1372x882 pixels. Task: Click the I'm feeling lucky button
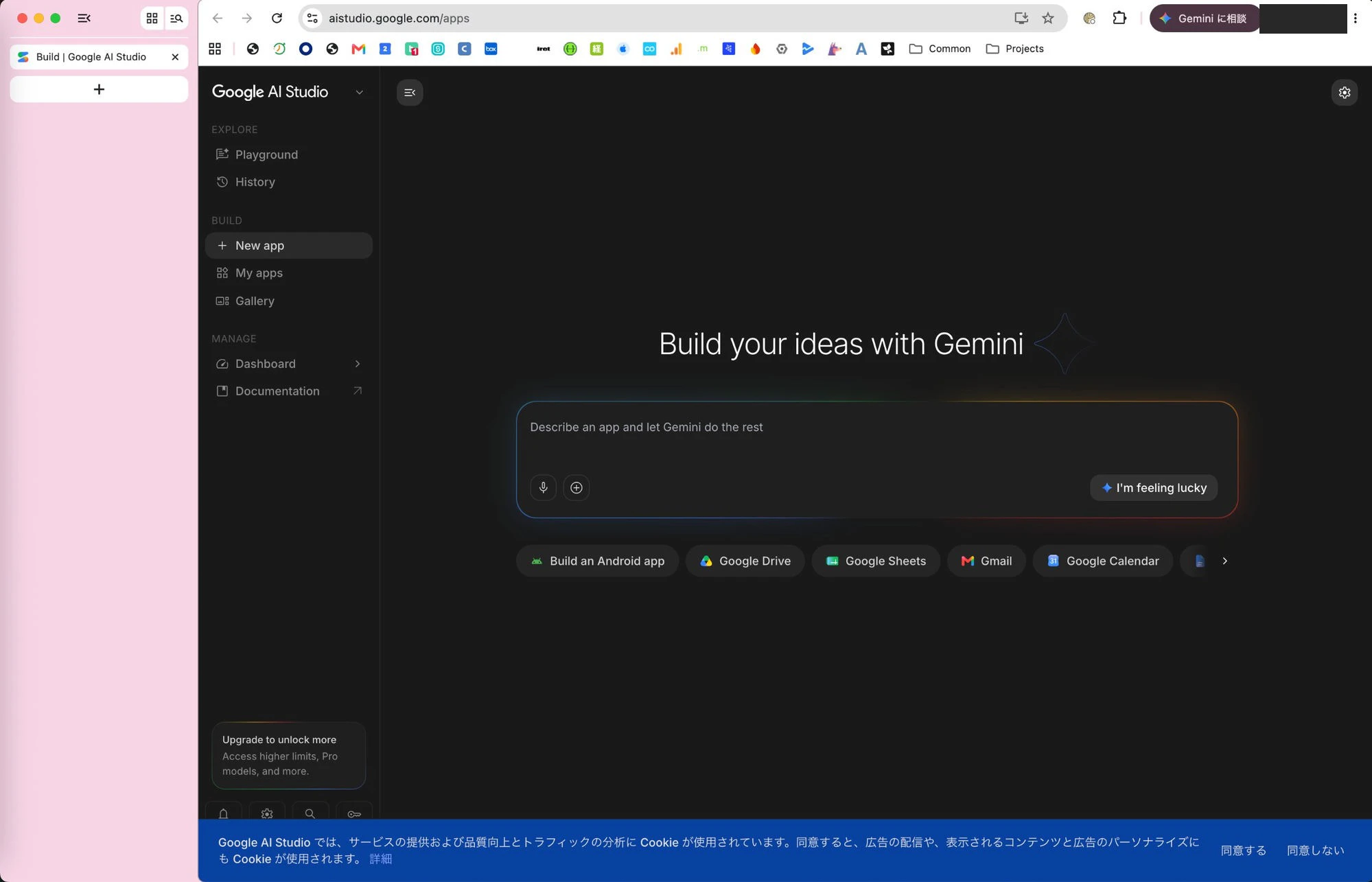click(1154, 488)
